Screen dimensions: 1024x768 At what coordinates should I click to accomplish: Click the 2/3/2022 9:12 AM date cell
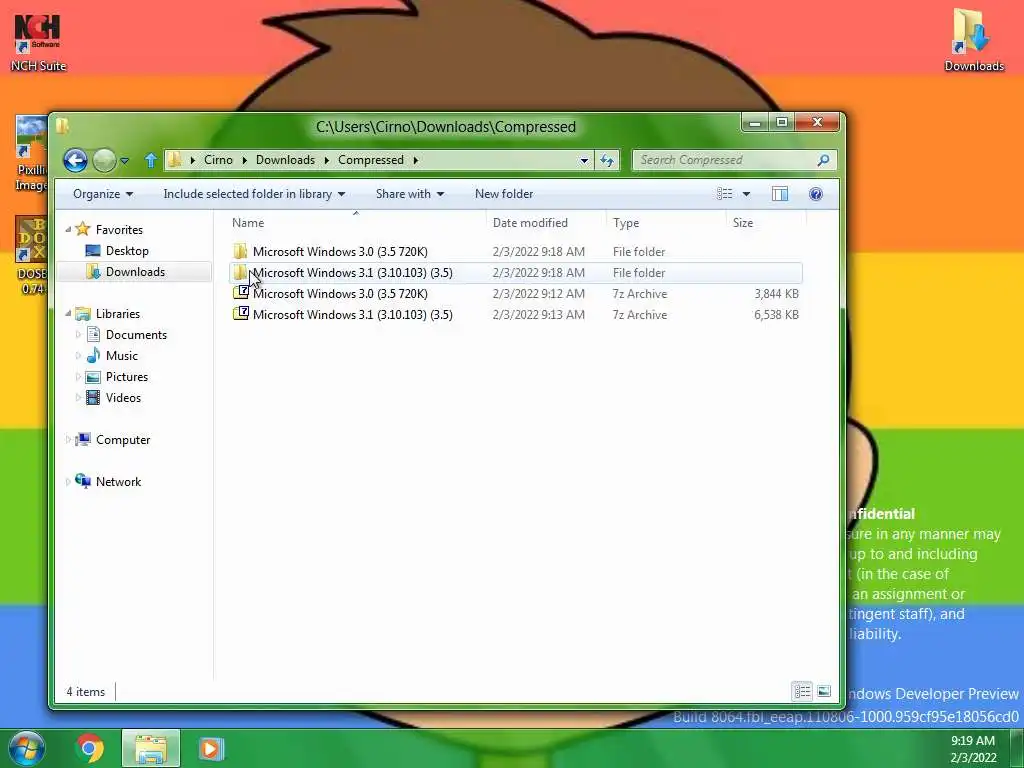[x=539, y=294]
